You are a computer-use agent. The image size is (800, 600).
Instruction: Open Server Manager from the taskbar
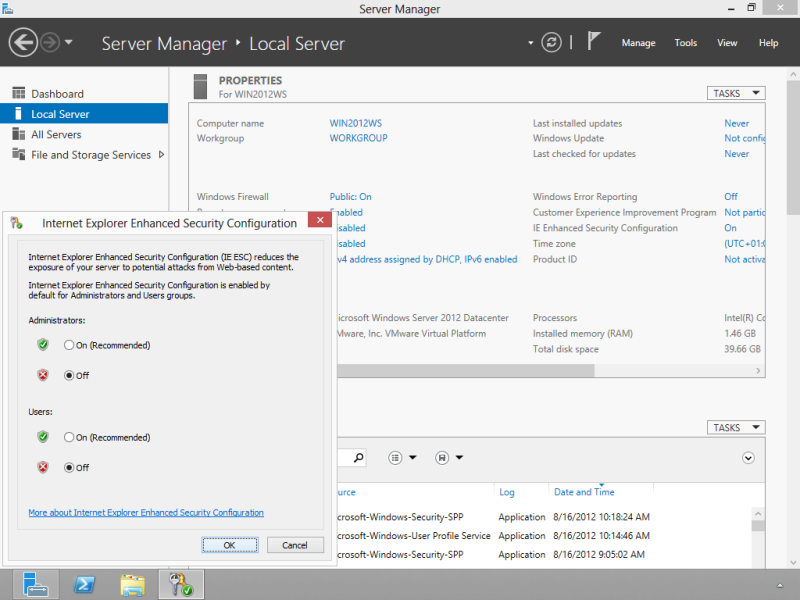[36, 585]
